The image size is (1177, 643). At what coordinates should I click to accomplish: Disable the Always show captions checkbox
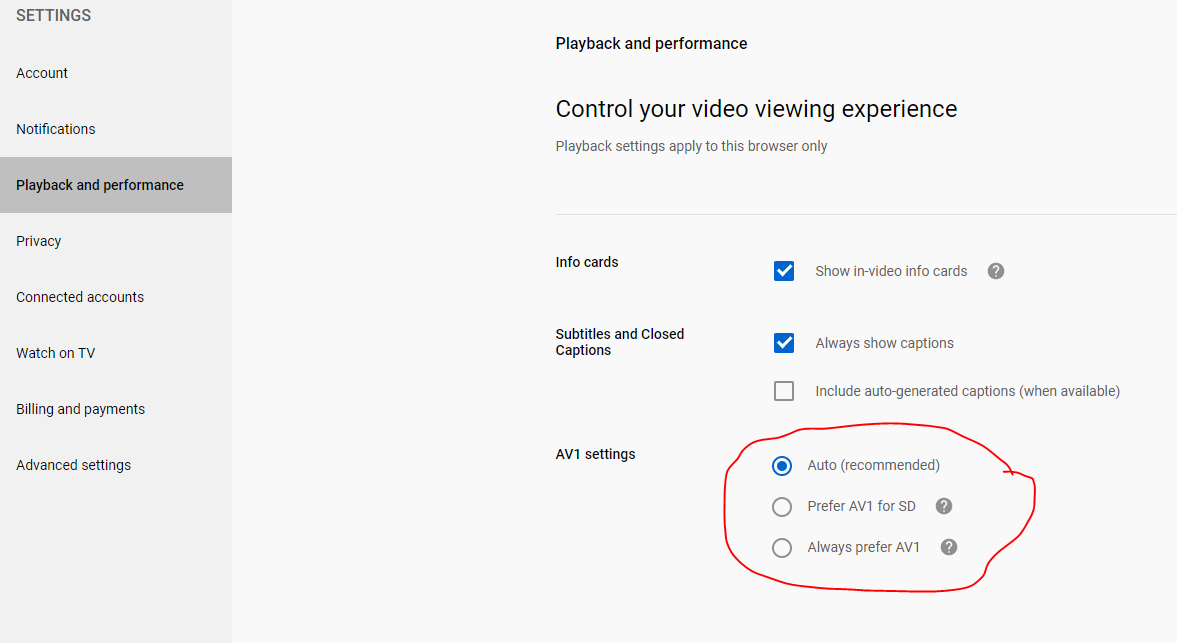(784, 343)
